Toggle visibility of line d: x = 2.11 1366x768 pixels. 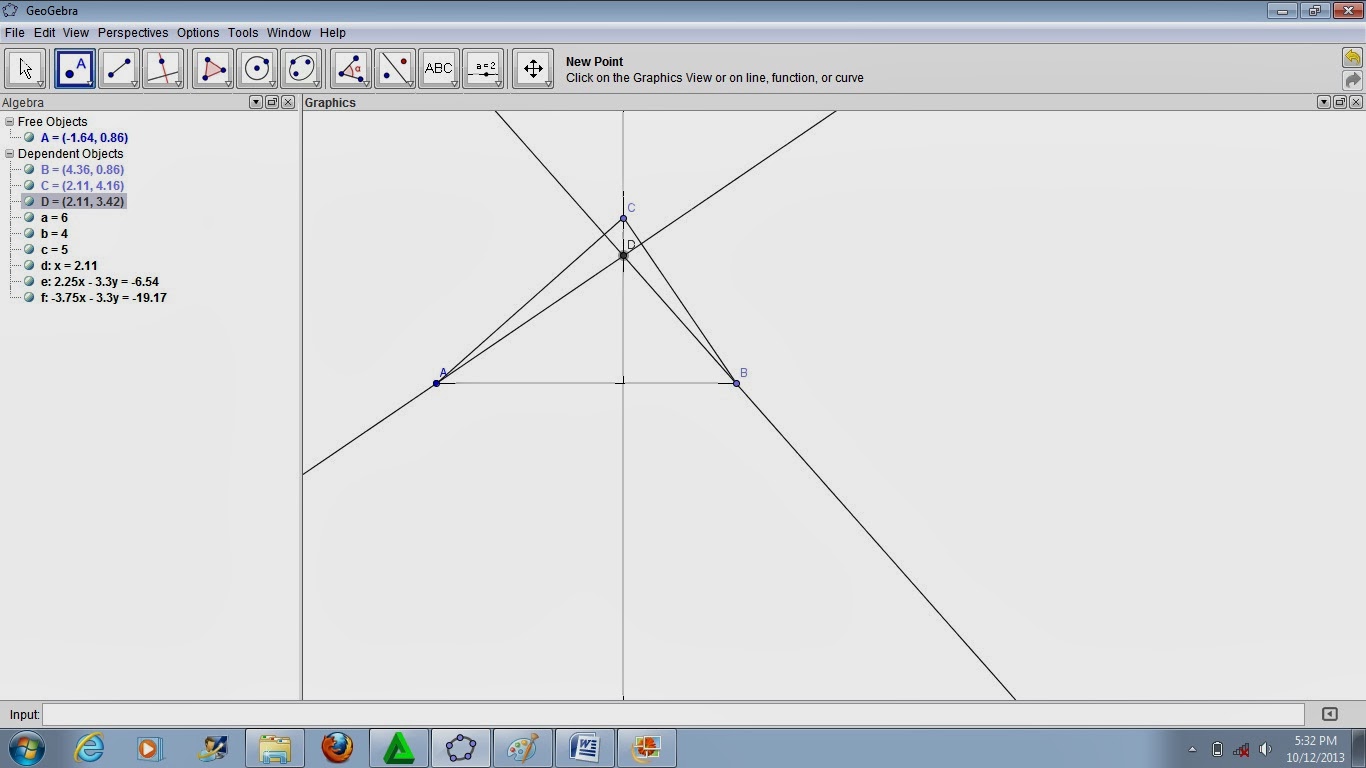(29, 265)
